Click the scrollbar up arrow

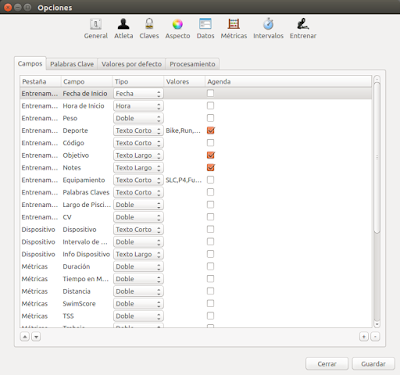pos(377,79)
